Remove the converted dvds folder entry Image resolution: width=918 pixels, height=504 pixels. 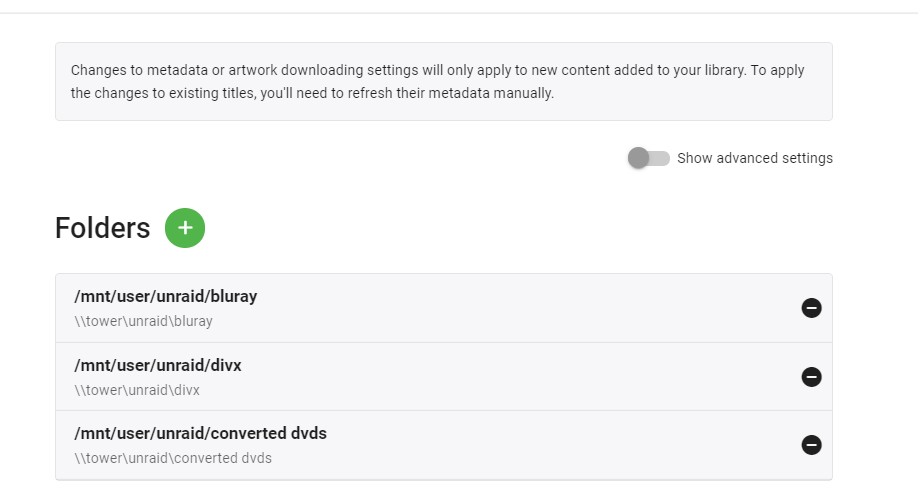point(811,445)
